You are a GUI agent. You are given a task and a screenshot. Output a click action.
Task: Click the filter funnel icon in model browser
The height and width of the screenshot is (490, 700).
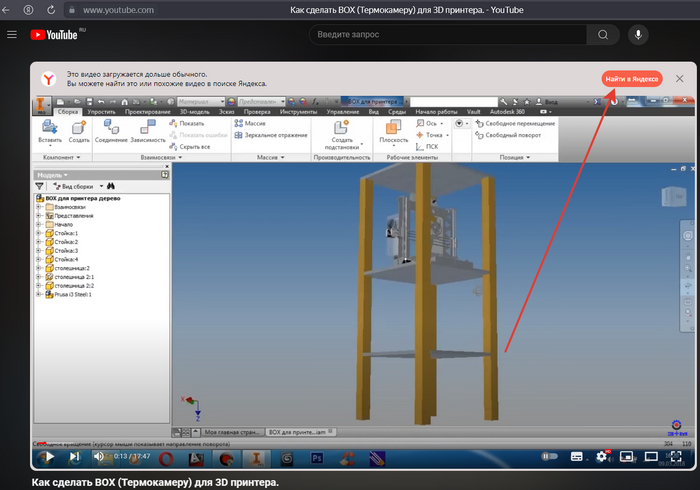tap(39, 186)
